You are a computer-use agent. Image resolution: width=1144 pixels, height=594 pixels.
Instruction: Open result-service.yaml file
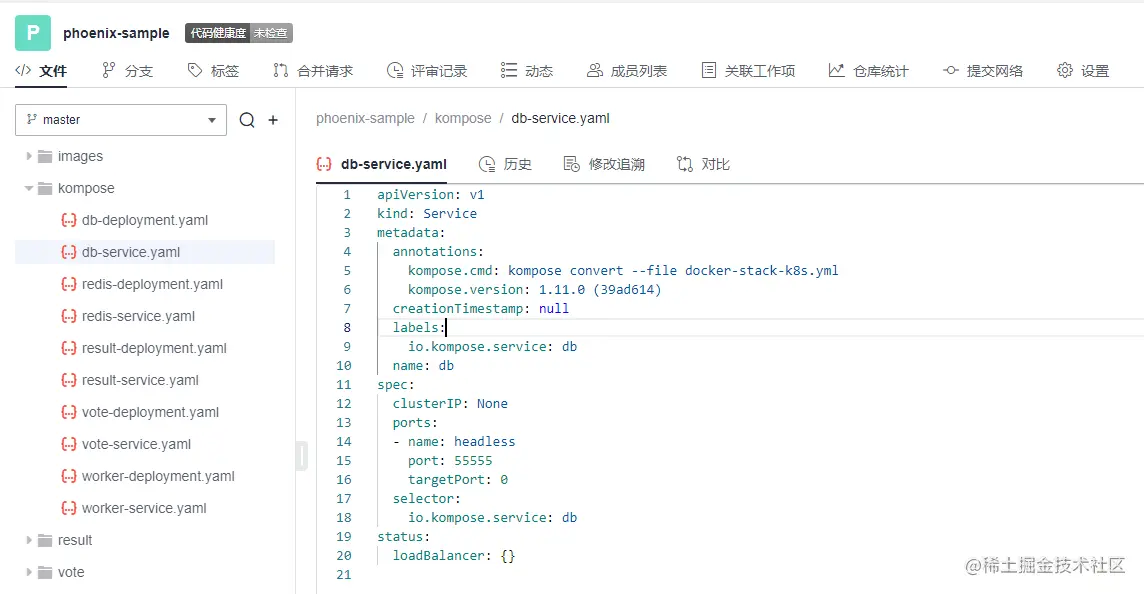tap(145, 380)
